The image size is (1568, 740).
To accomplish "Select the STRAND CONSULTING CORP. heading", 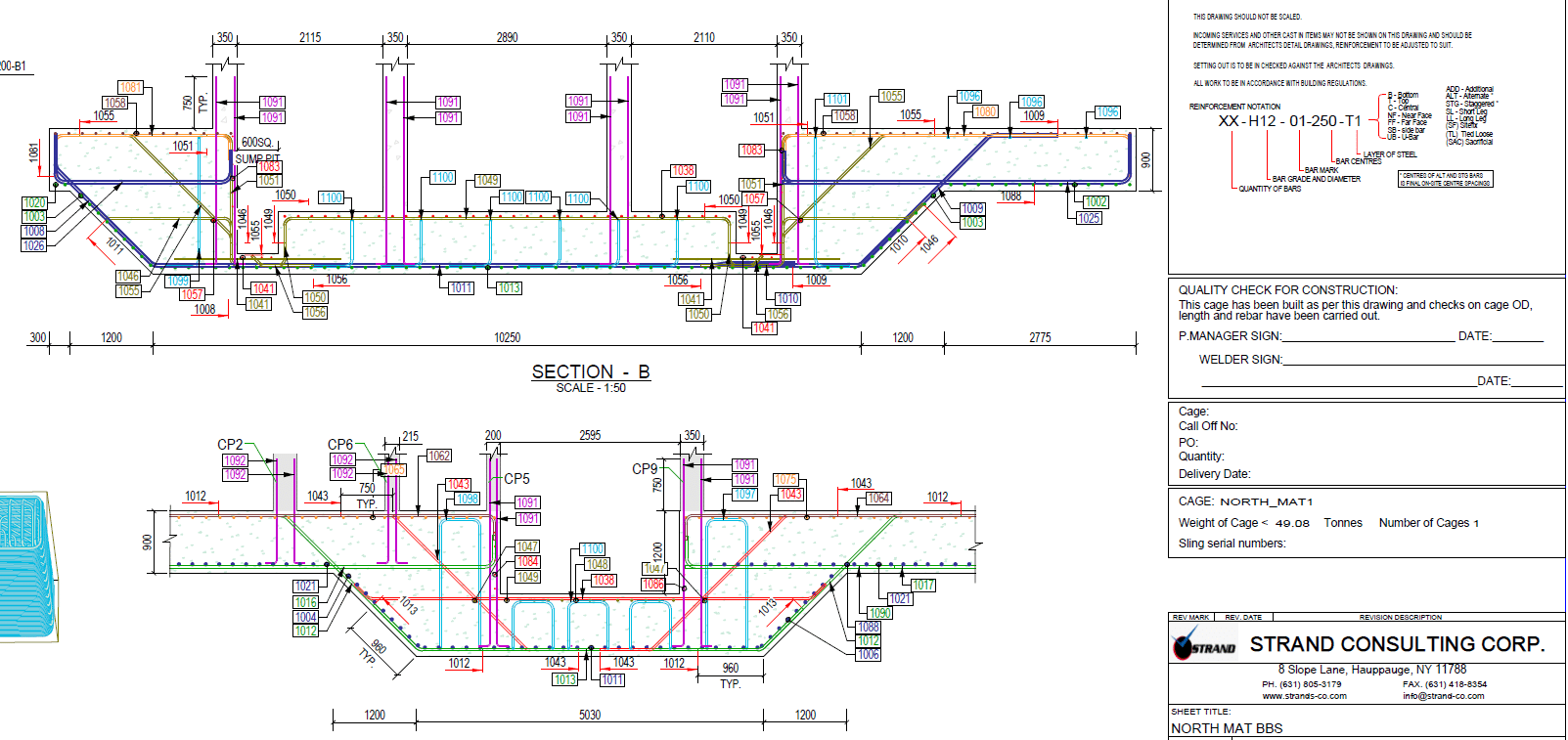I will (x=1397, y=644).
